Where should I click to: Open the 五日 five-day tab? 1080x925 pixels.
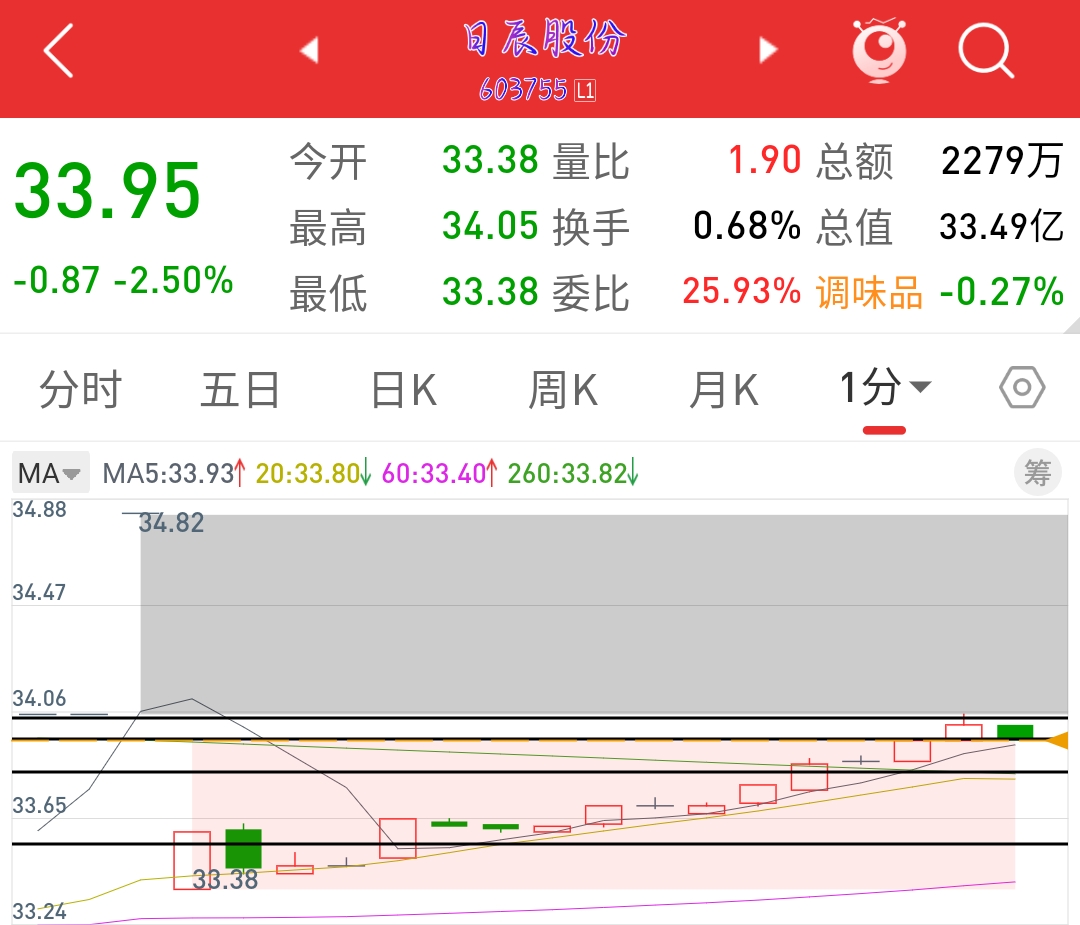pyautogui.click(x=240, y=389)
